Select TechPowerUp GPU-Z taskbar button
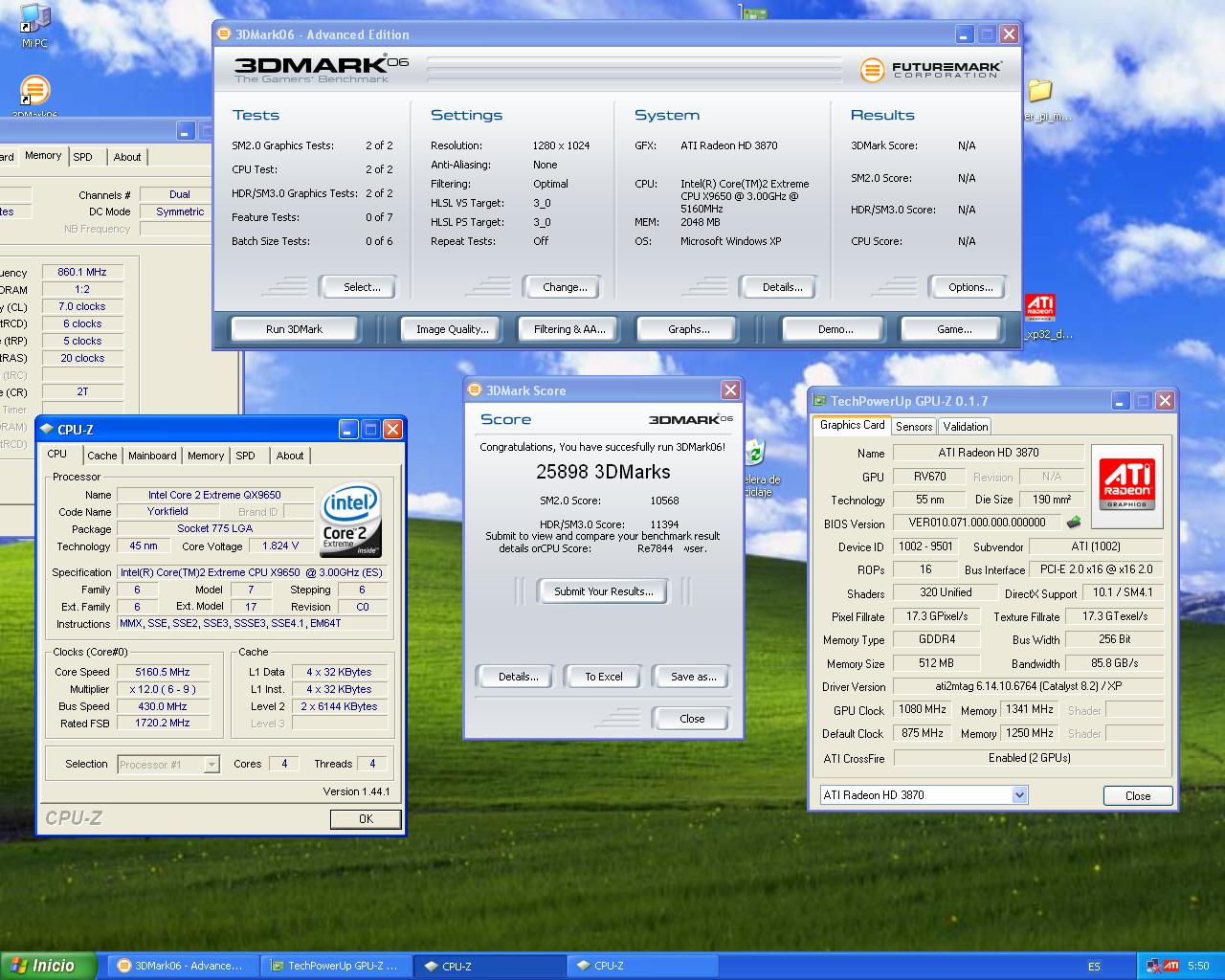Viewport: 1225px width, 980px height. tap(337, 967)
